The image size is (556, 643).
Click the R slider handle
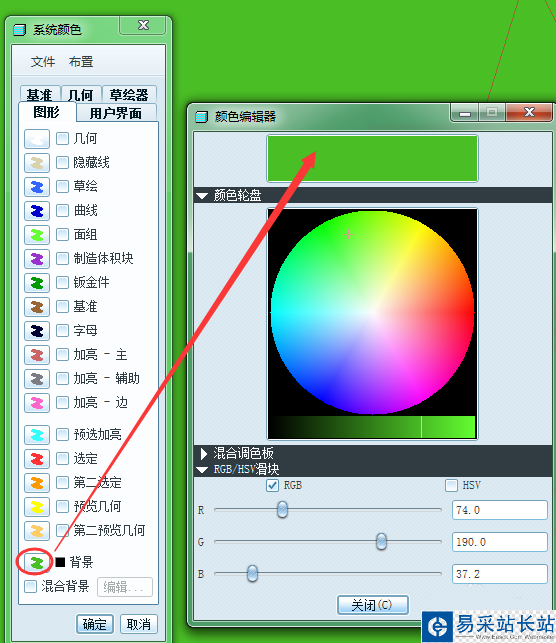coord(282,510)
